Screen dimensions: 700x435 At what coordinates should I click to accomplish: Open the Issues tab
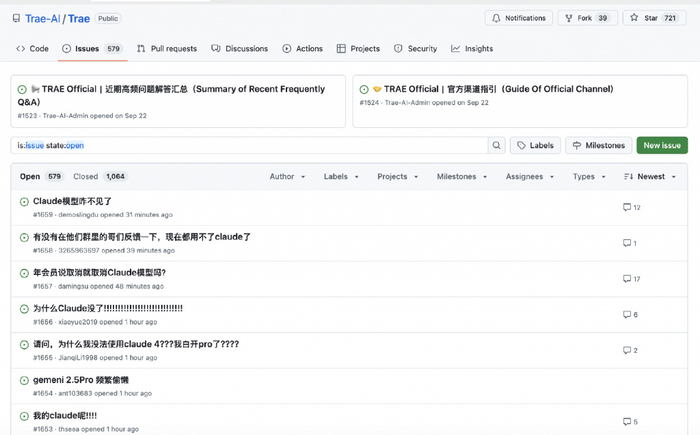click(x=92, y=48)
